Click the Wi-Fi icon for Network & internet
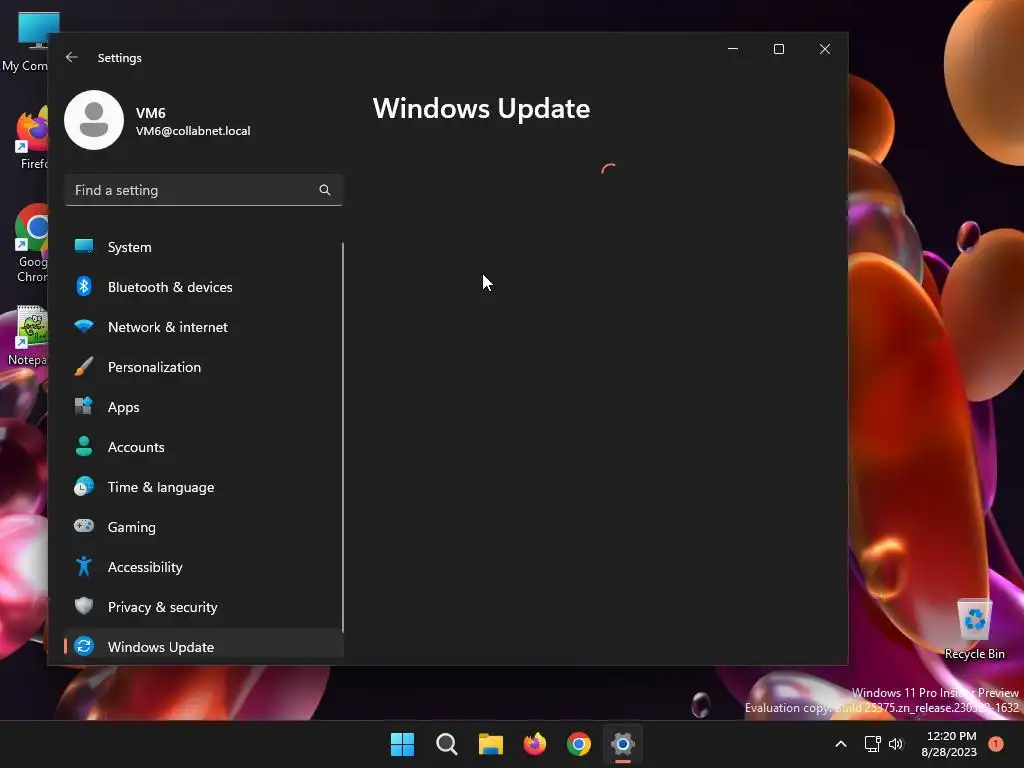 coord(84,326)
